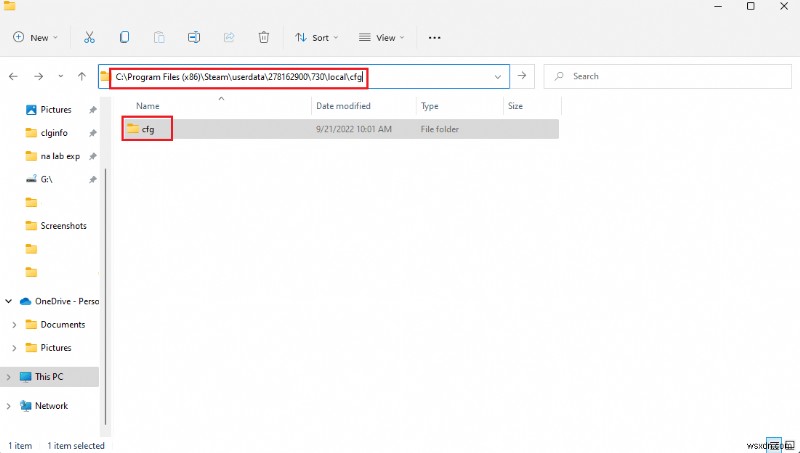
Task: Unpin clginfo using its pin icon
Action: click(x=92, y=133)
